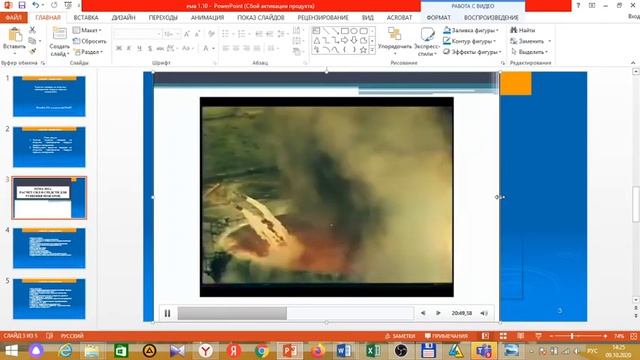Open Заливка фигуры dropdown
640x360 pixels.
click(x=471, y=30)
